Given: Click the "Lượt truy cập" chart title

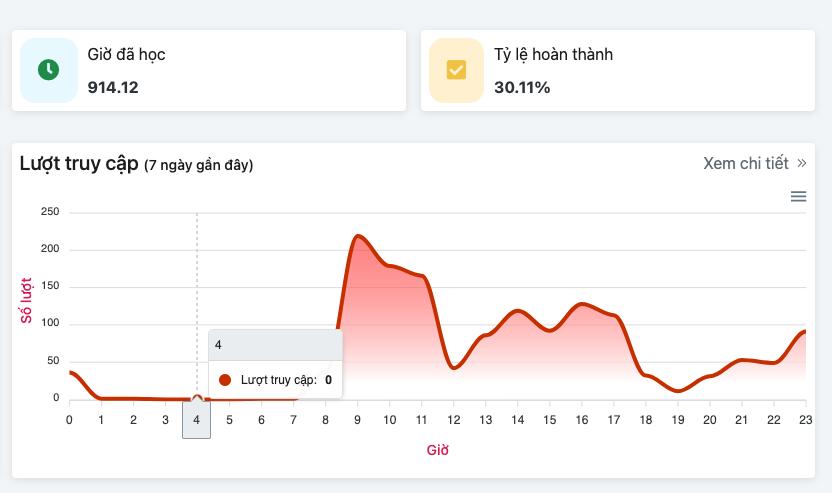Looking at the screenshot, I should (78, 164).
